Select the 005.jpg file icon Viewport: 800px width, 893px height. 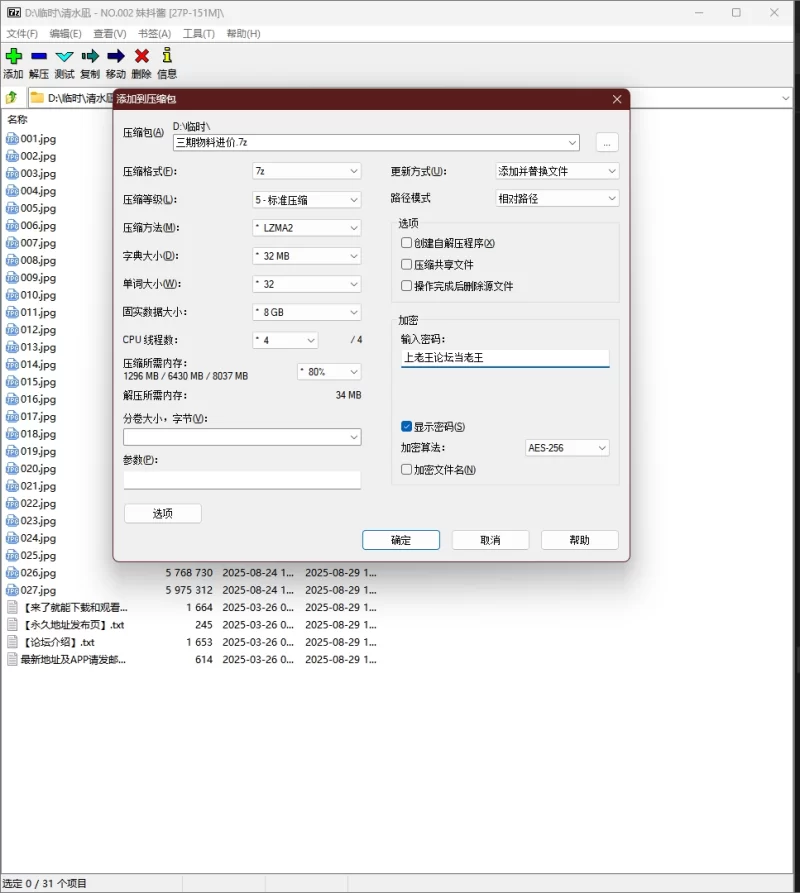[12, 208]
